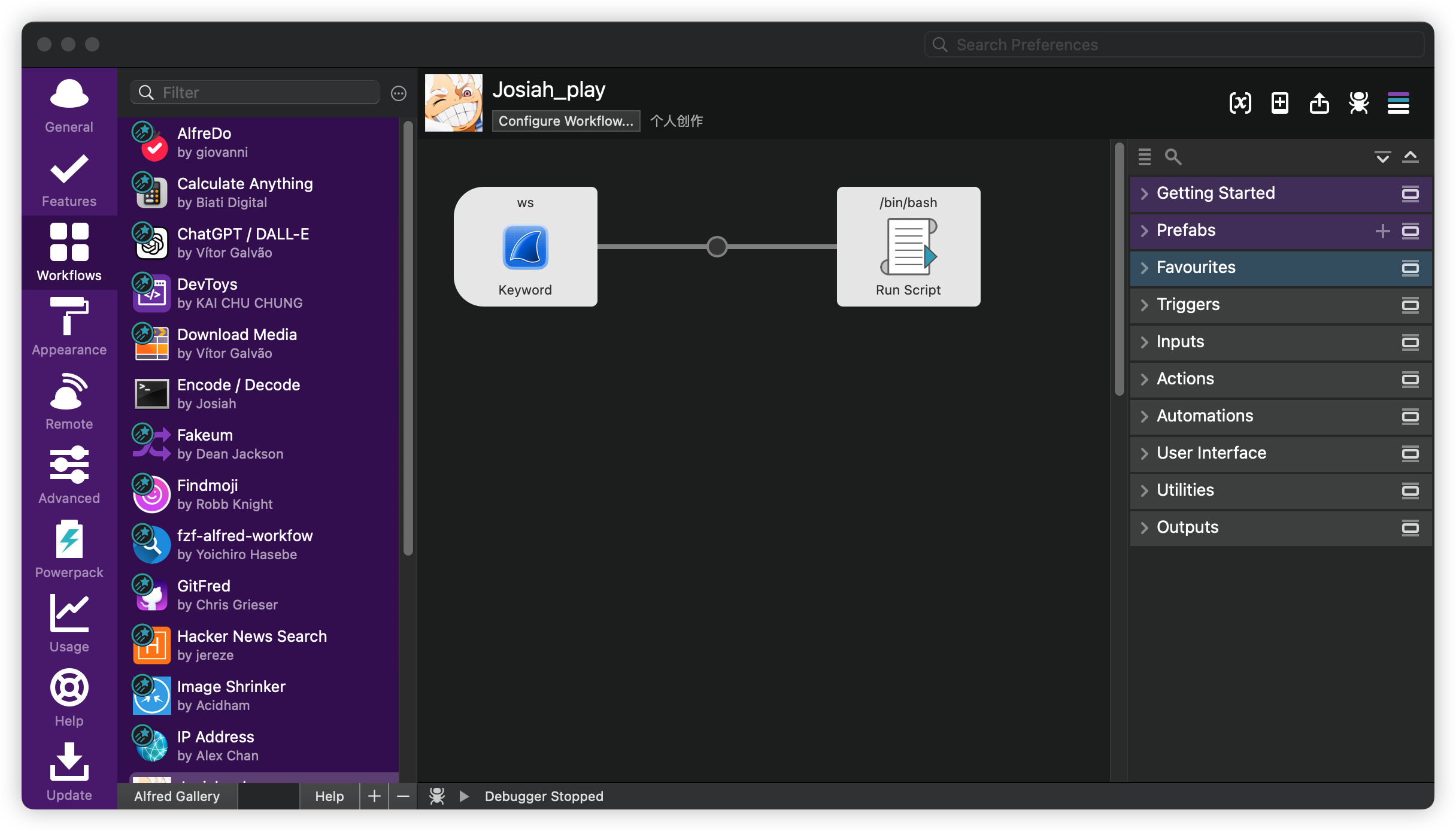This screenshot has height=831, width=1456.
Task: Click the Search Preferences field
Action: (1174, 44)
